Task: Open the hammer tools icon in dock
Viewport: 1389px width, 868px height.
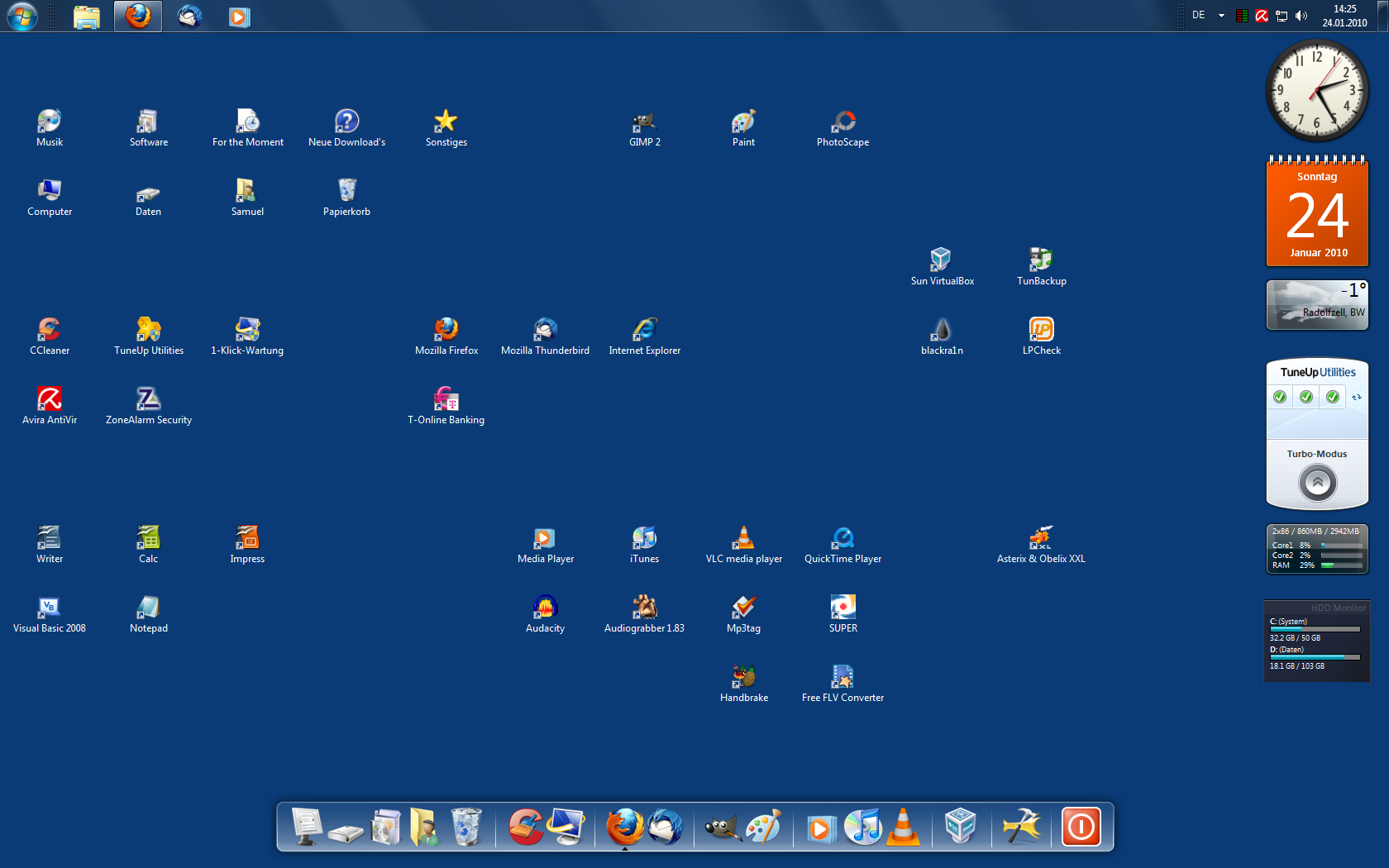Action: pyautogui.click(x=1021, y=827)
